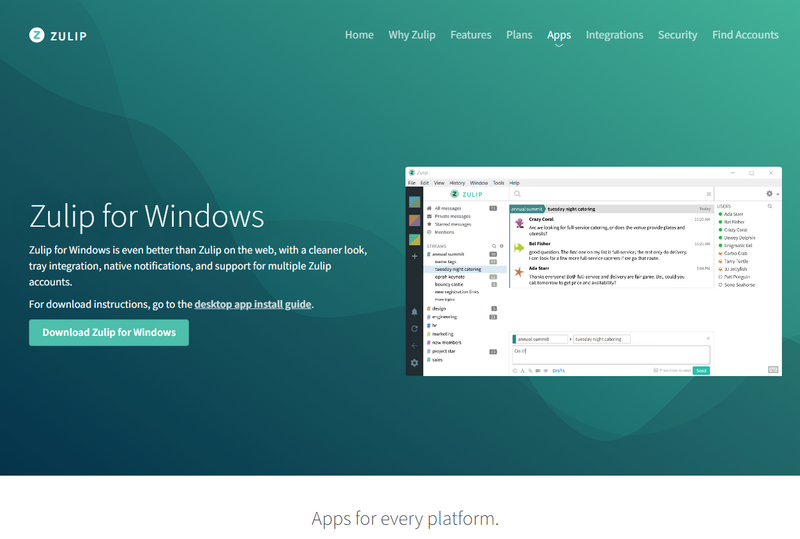
Task: Open the gear settings menu in app
Action: [x=770, y=194]
